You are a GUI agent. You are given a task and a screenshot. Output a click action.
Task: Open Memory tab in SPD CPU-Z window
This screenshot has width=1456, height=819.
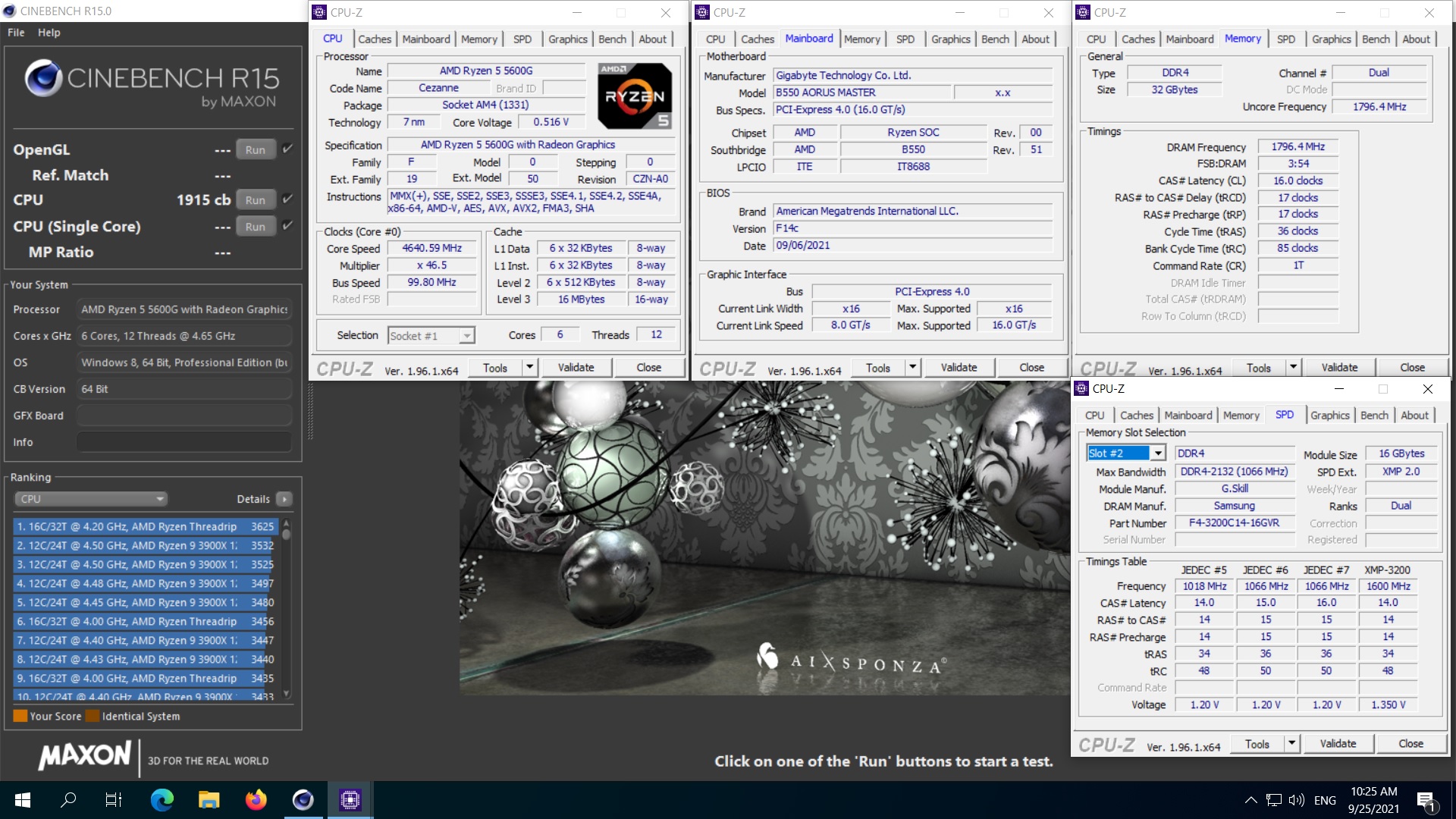[x=1241, y=415]
